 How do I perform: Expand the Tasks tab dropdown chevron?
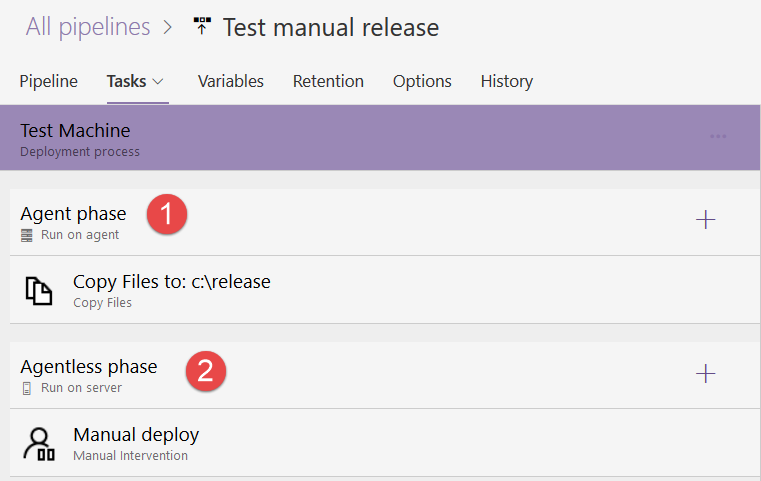[x=158, y=82]
